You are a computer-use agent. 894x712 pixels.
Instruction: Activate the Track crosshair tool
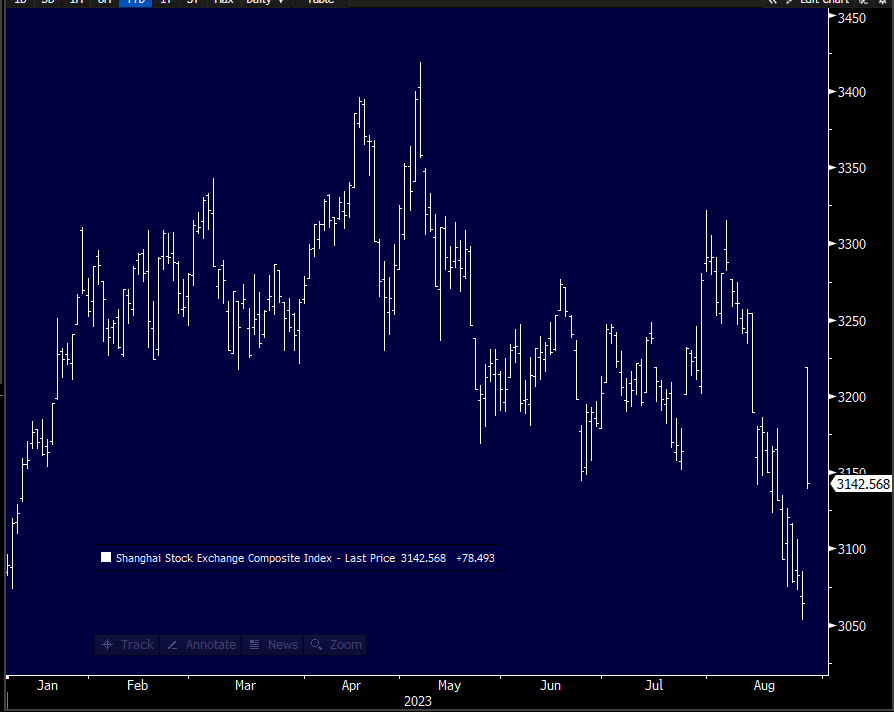pyautogui.click(x=127, y=645)
